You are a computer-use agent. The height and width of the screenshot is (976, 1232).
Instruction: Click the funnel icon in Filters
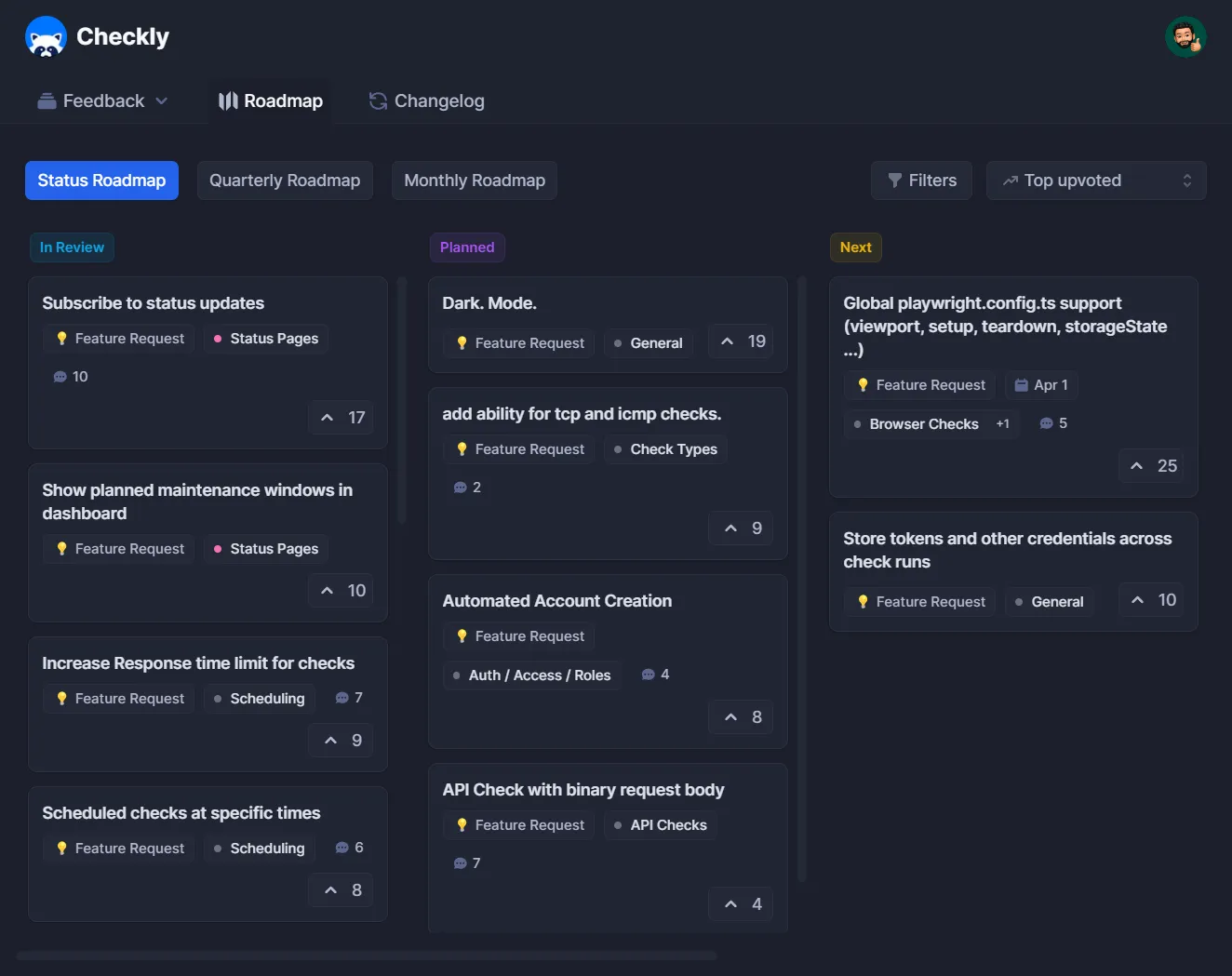[x=895, y=180]
